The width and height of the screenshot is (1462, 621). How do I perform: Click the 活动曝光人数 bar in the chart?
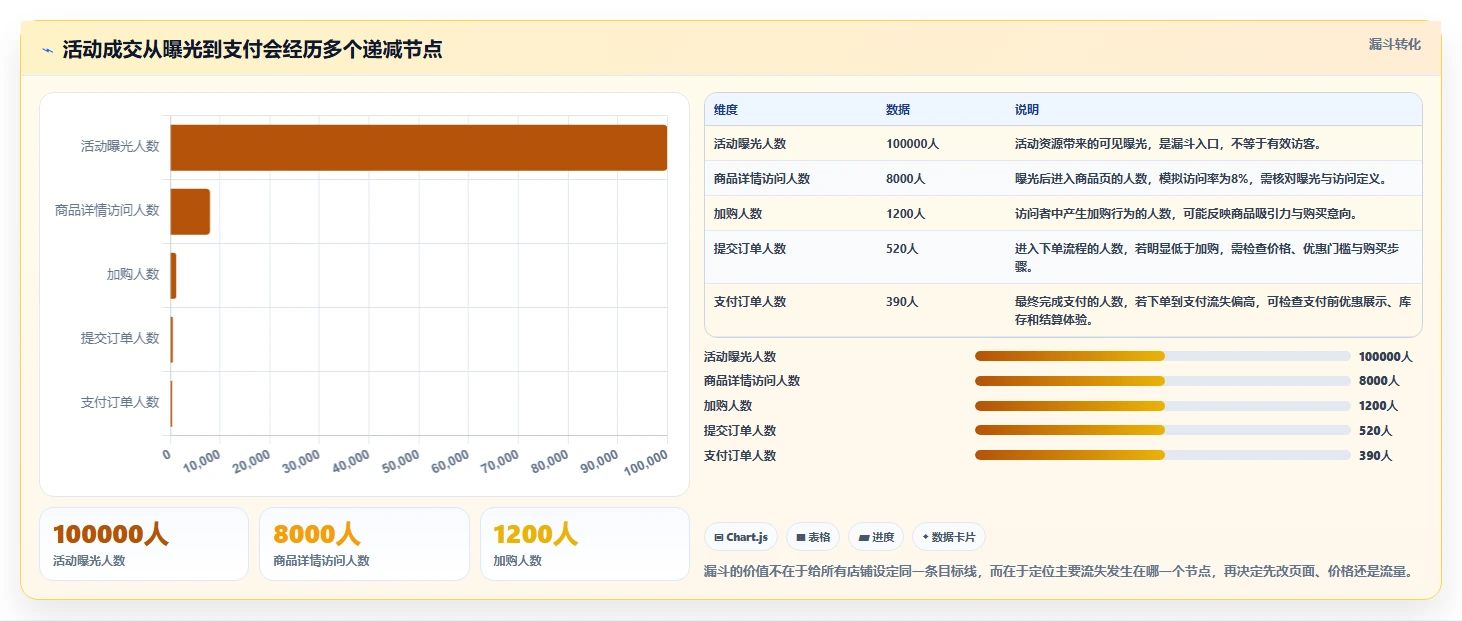418,147
